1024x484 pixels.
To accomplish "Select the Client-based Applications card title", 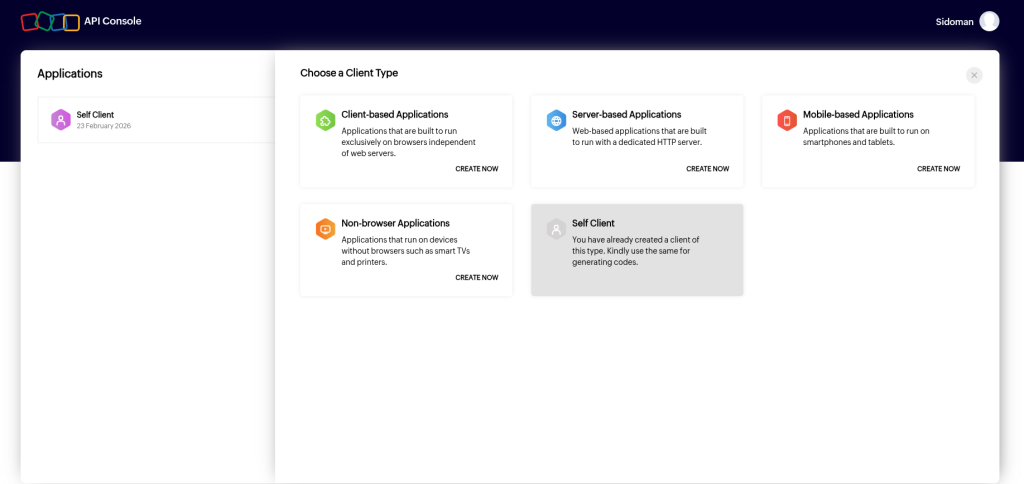I will coord(394,114).
